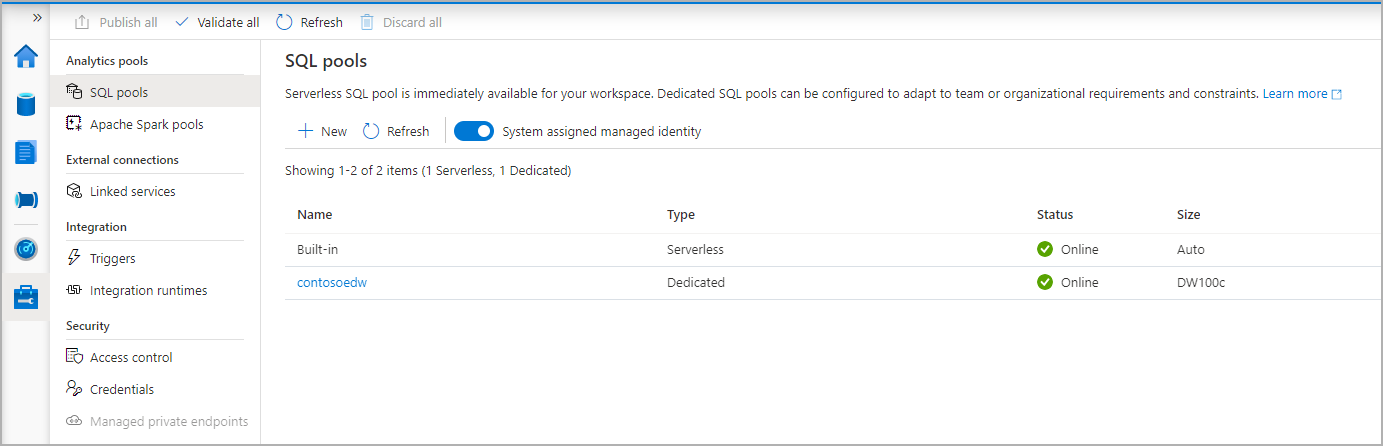Open the Monitor hub gauge icon
Viewport: 1383px width, 446px height.
26,248
